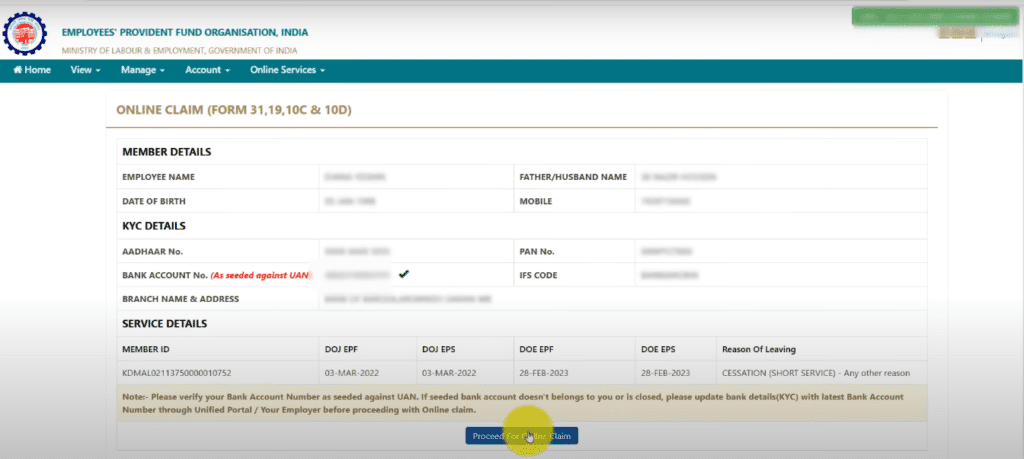Click the Reason Of Leaving column header
The image size is (1024, 459).
point(759,349)
